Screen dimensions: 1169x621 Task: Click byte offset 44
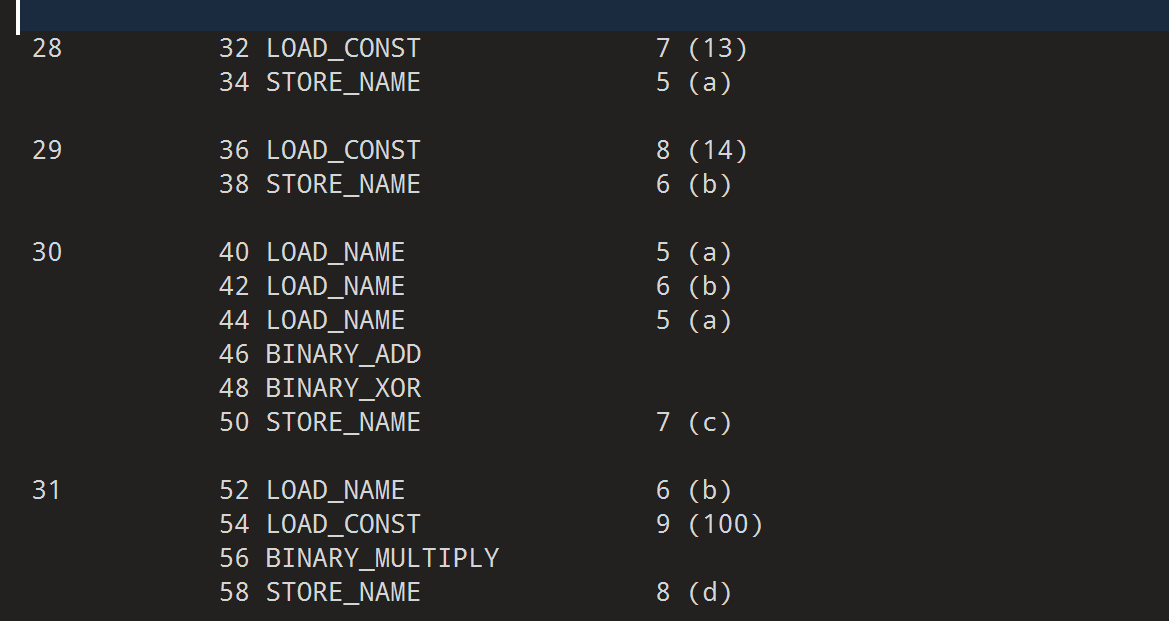click(x=234, y=320)
